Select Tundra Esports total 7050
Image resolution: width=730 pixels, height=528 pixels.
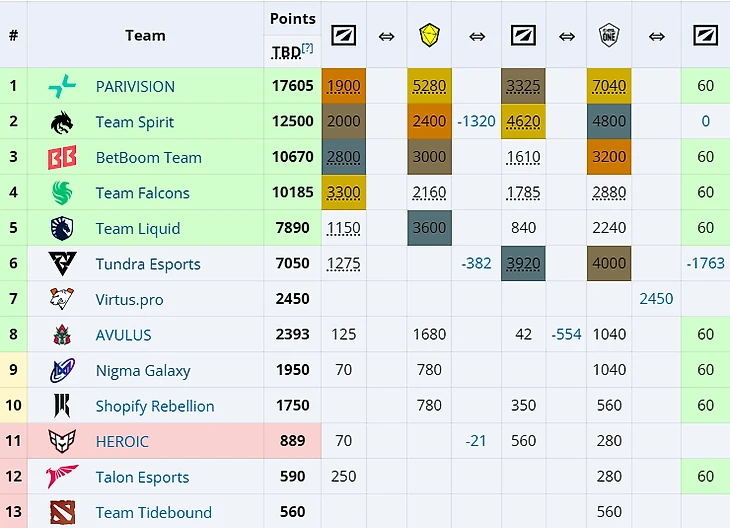[293, 264]
